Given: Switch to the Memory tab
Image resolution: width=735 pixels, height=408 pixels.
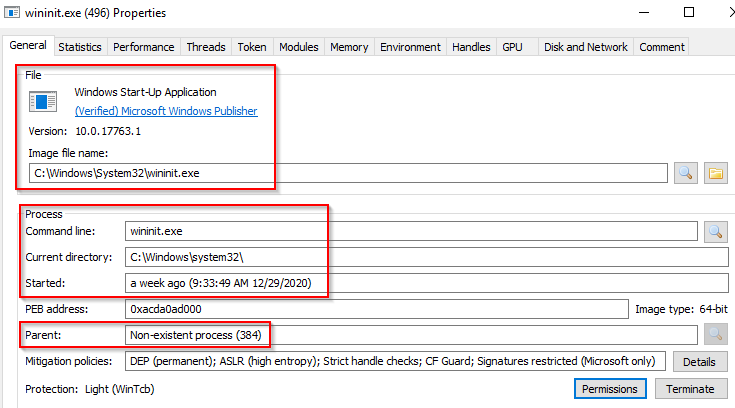Looking at the screenshot, I should point(349,47).
